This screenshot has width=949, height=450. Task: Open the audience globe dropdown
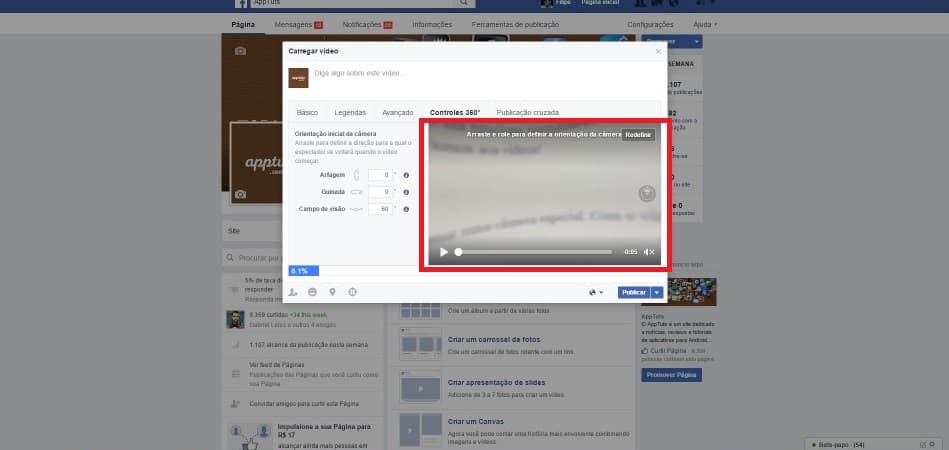(596, 292)
